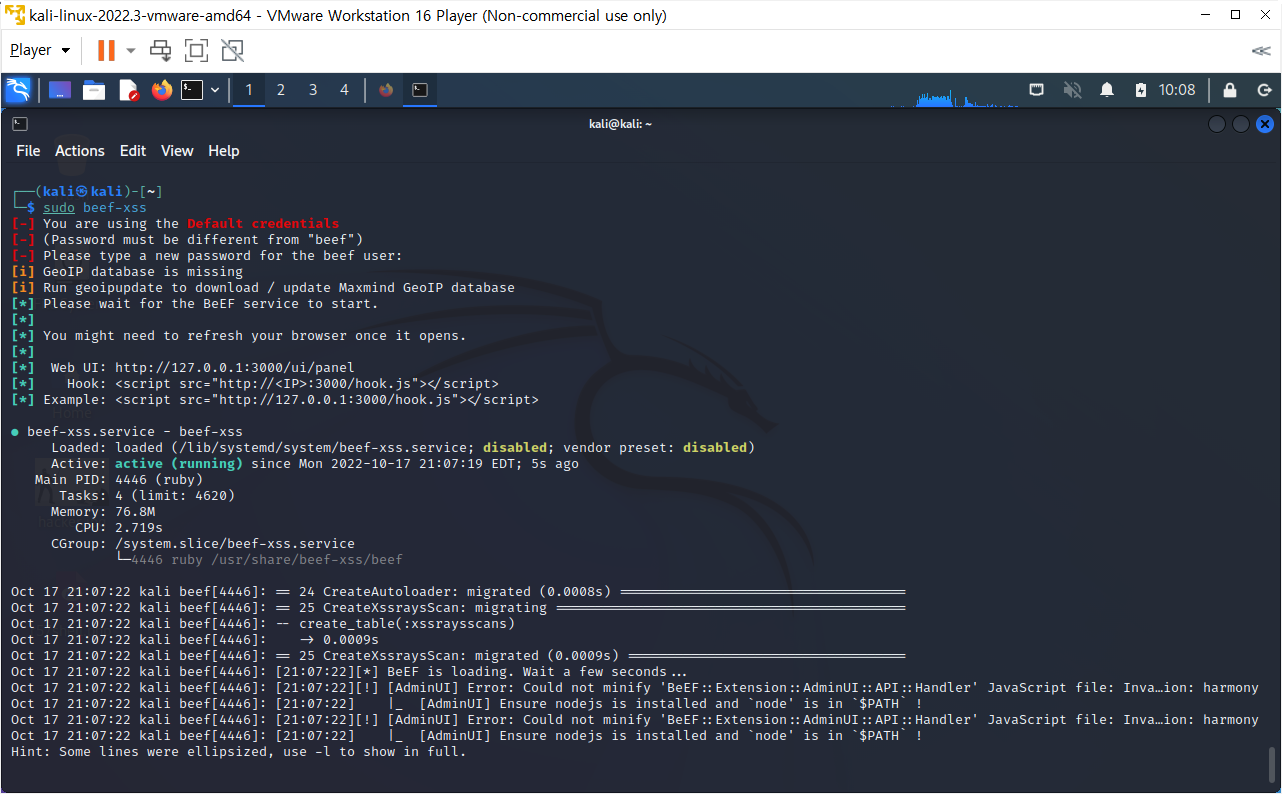This screenshot has height=794, width=1282.
Task: Open the terminal window menu icon
Action: pos(20,124)
